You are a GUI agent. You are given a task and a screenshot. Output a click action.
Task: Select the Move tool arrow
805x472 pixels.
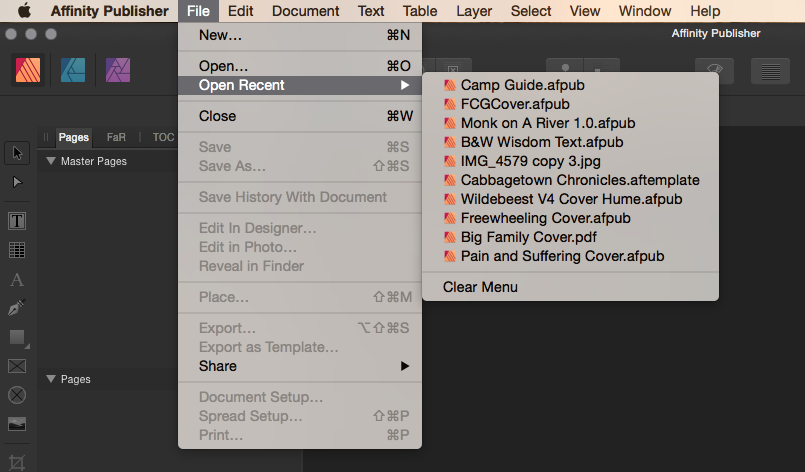(x=17, y=153)
